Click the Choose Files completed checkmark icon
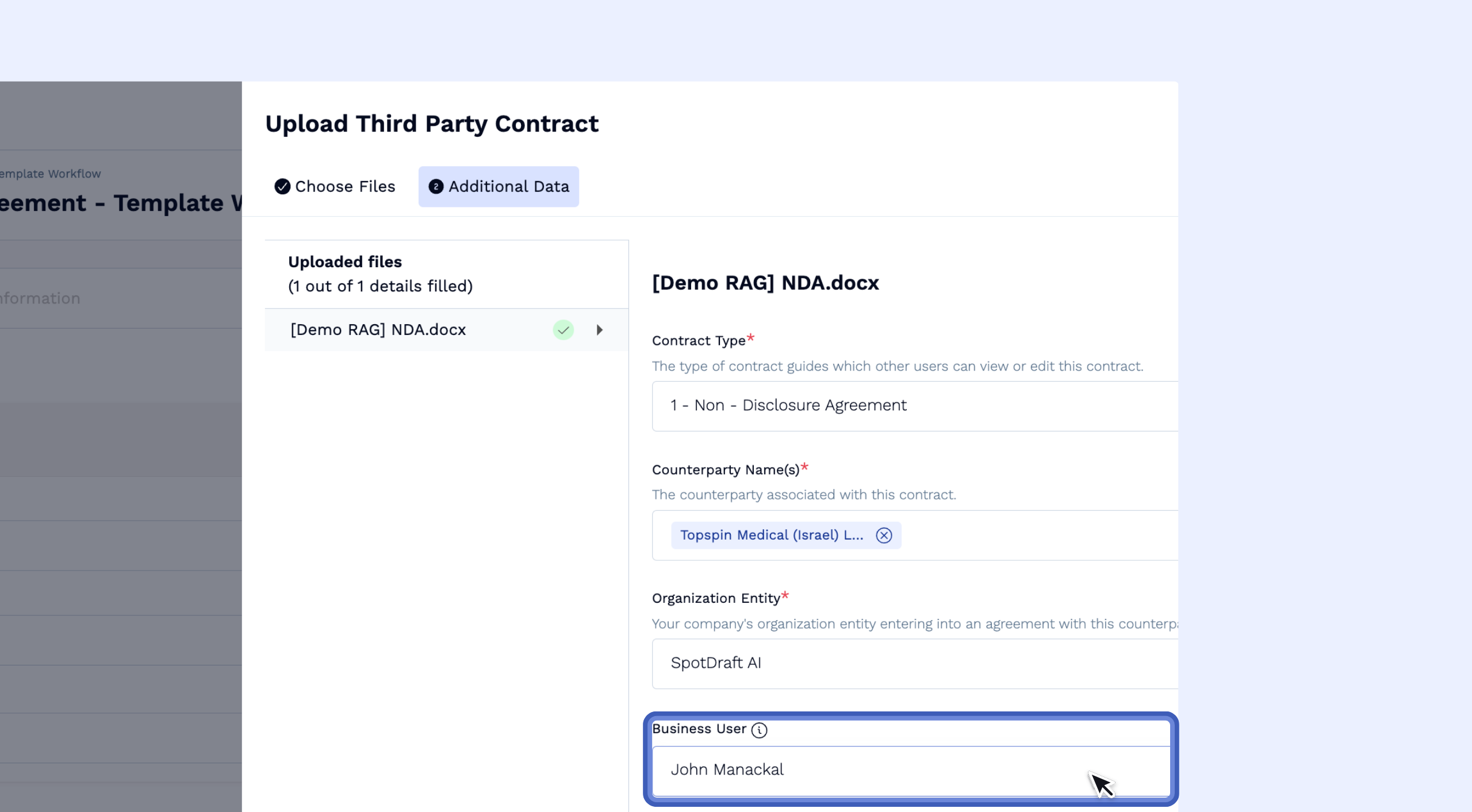The image size is (1472, 812). click(282, 187)
